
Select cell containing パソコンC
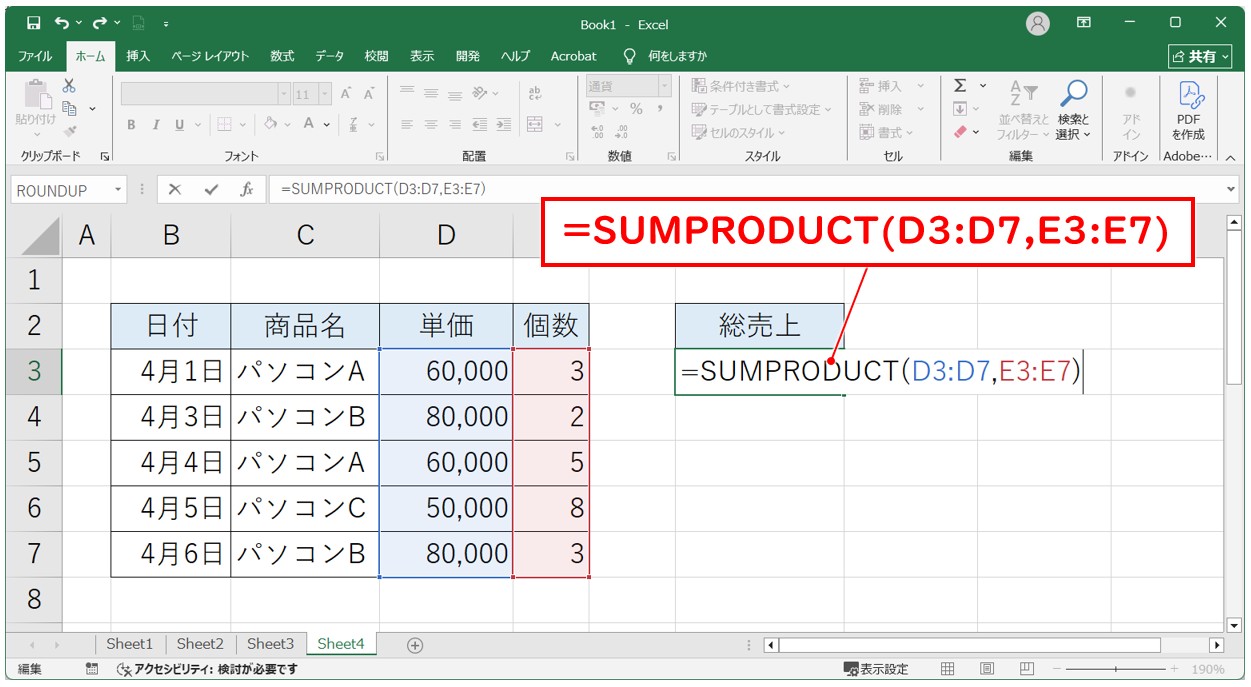305,508
